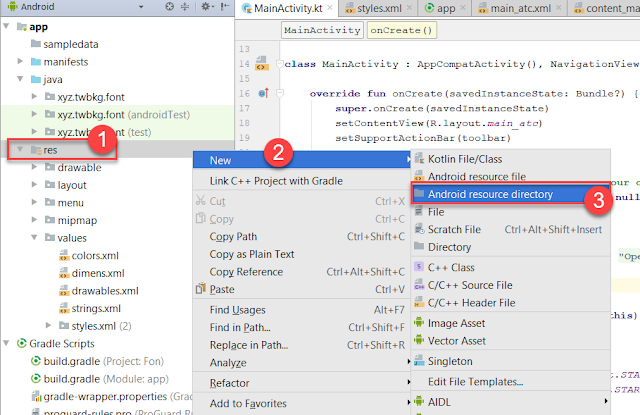Create new Vector Asset
This screenshot has height=415, width=640.
point(511,340)
